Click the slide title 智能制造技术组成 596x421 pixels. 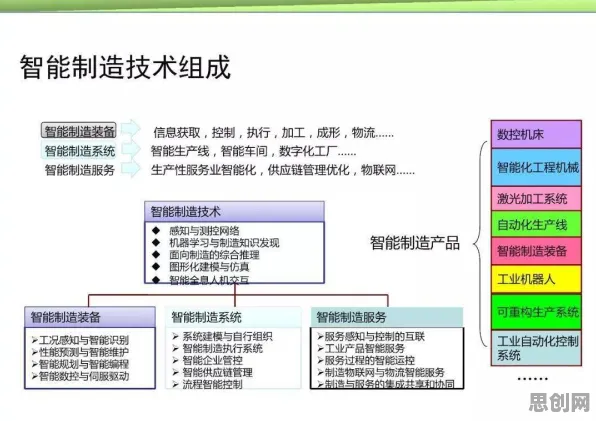point(125,67)
